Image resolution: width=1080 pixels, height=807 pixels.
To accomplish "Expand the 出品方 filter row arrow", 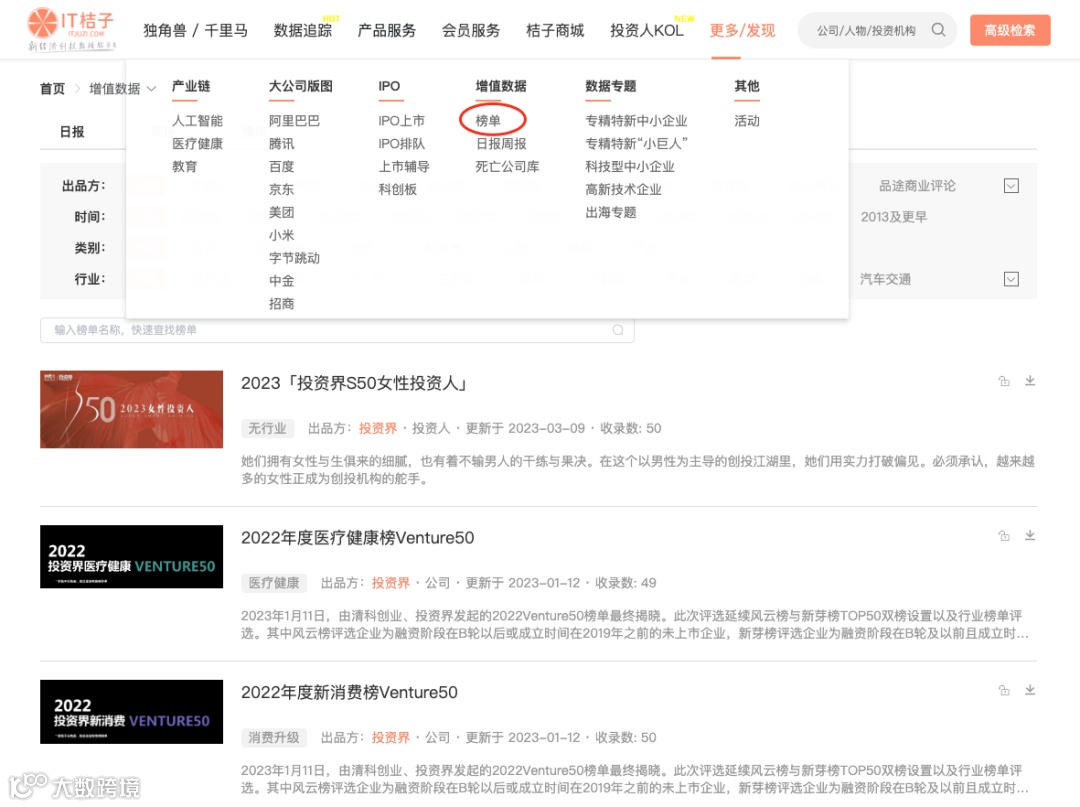I will (x=1011, y=186).
